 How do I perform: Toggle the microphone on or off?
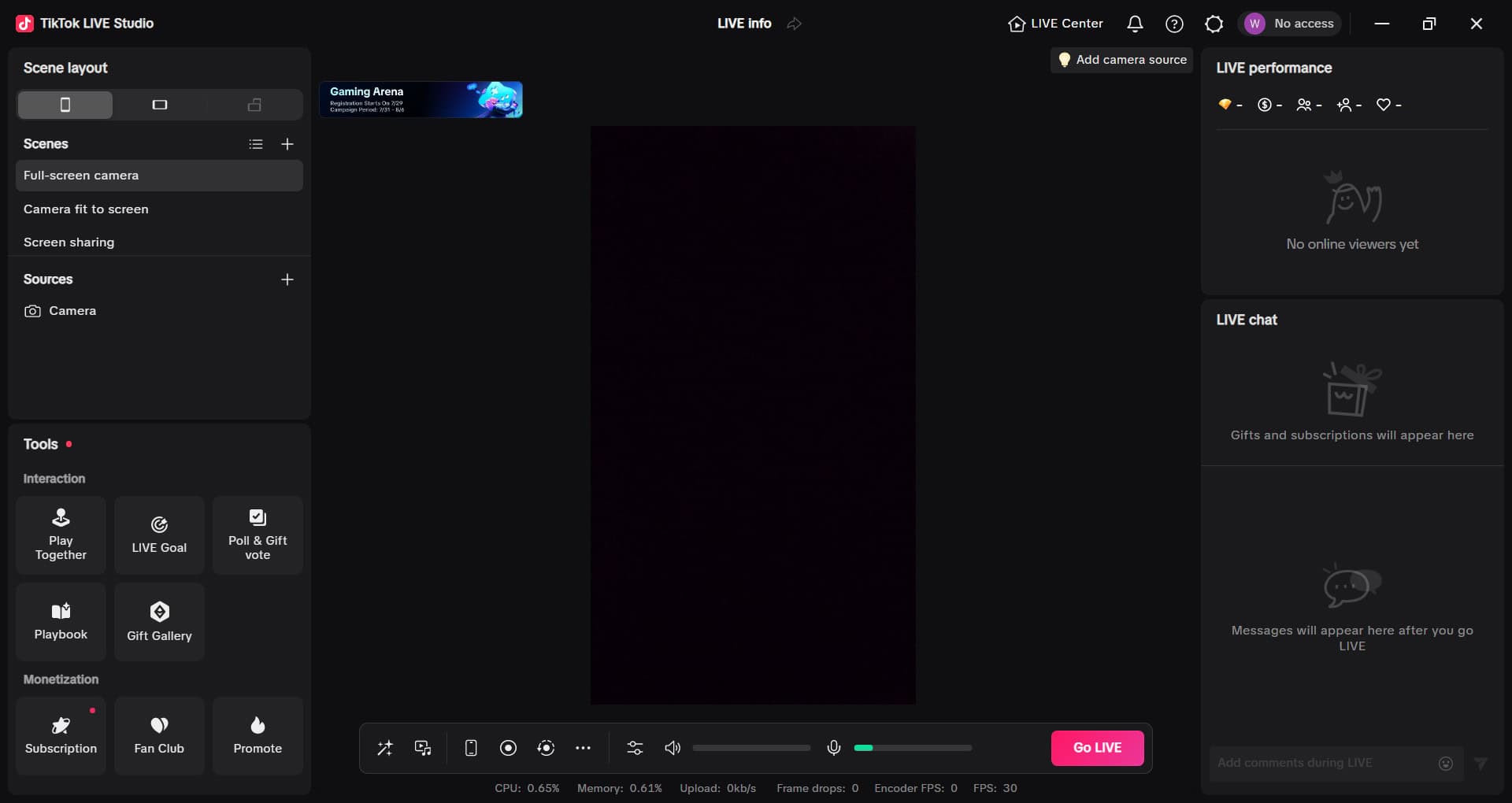coord(834,748)
